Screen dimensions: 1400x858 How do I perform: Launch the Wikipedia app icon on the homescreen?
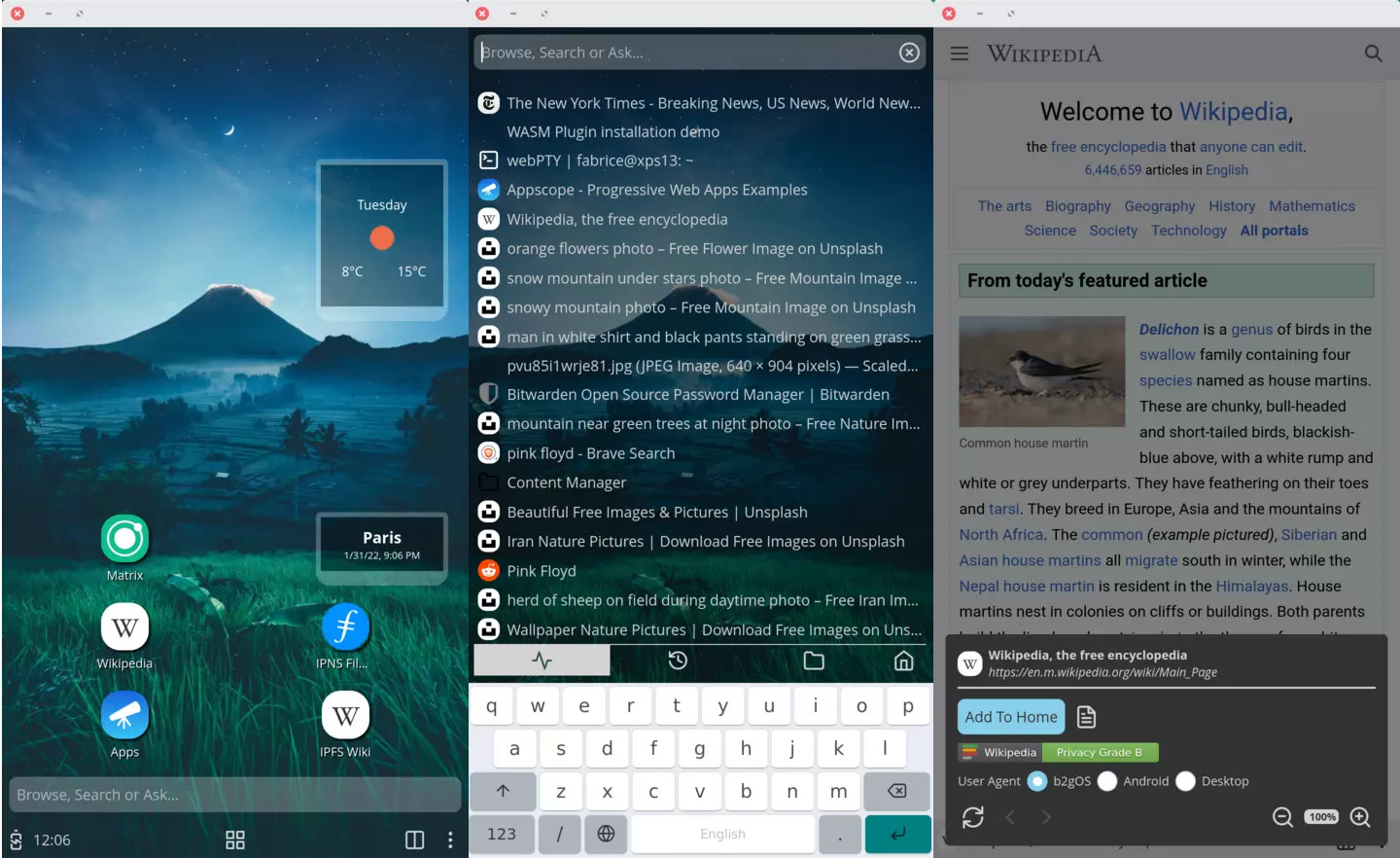[124, 627]
